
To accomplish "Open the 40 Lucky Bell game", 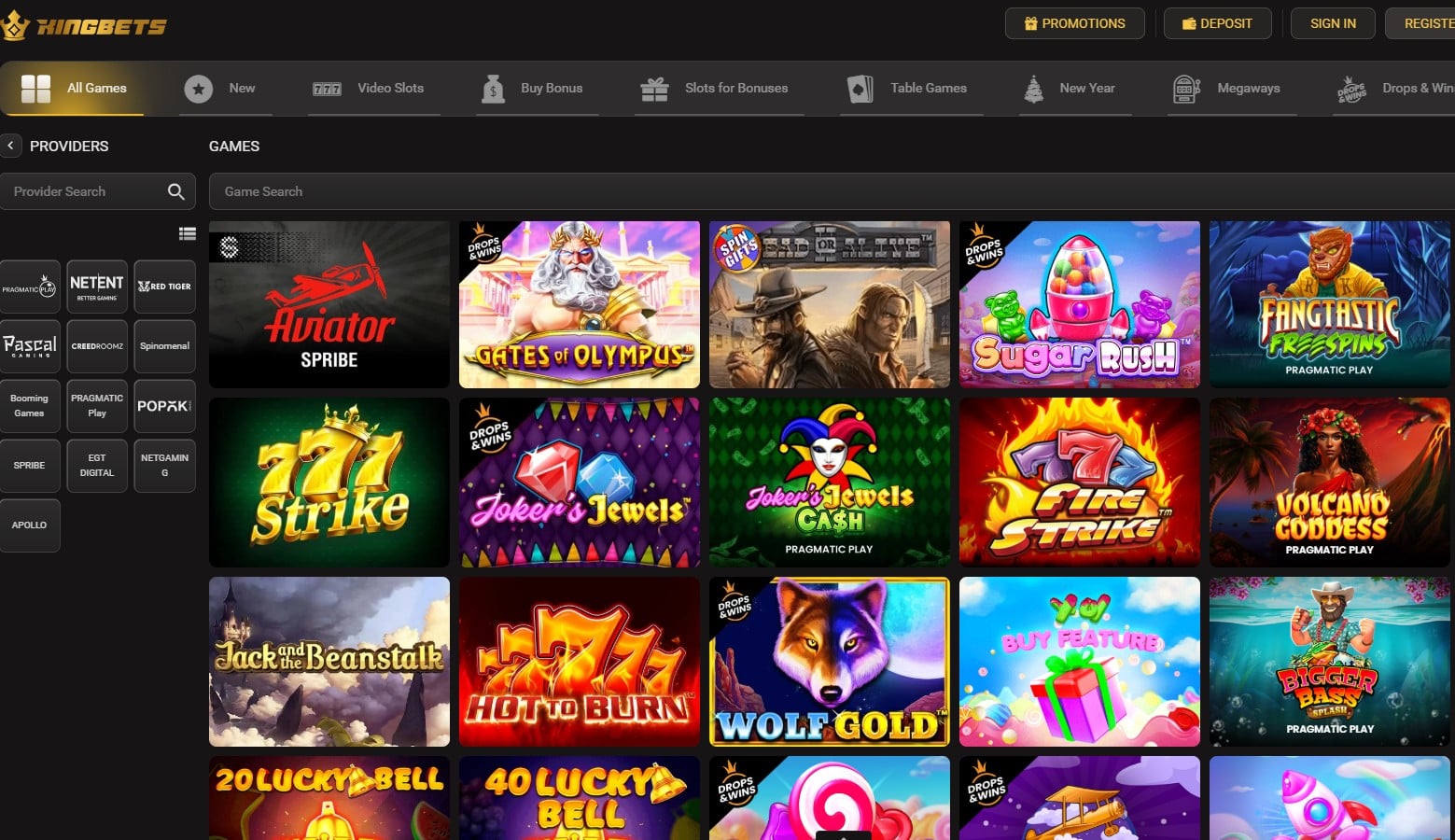I will (x=580, y=798).
